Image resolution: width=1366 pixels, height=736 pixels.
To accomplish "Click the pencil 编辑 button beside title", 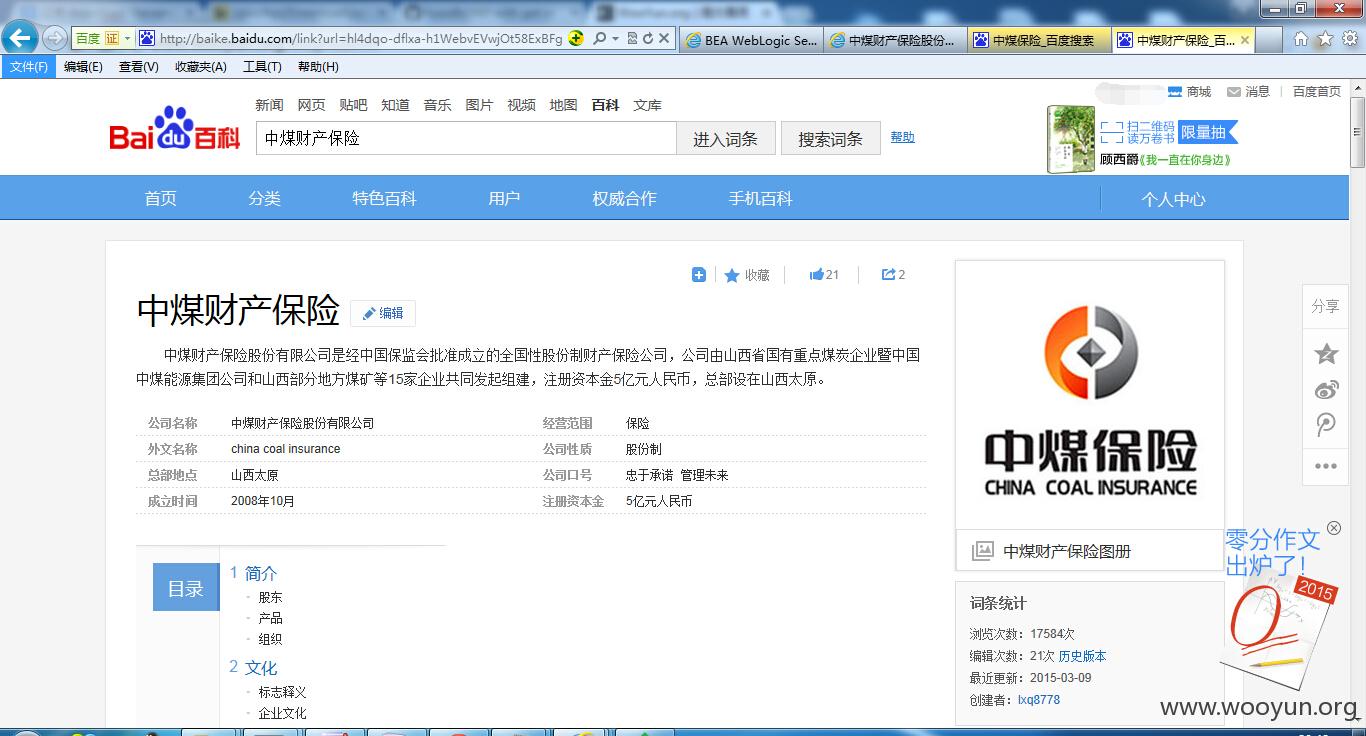I will 383,313.
